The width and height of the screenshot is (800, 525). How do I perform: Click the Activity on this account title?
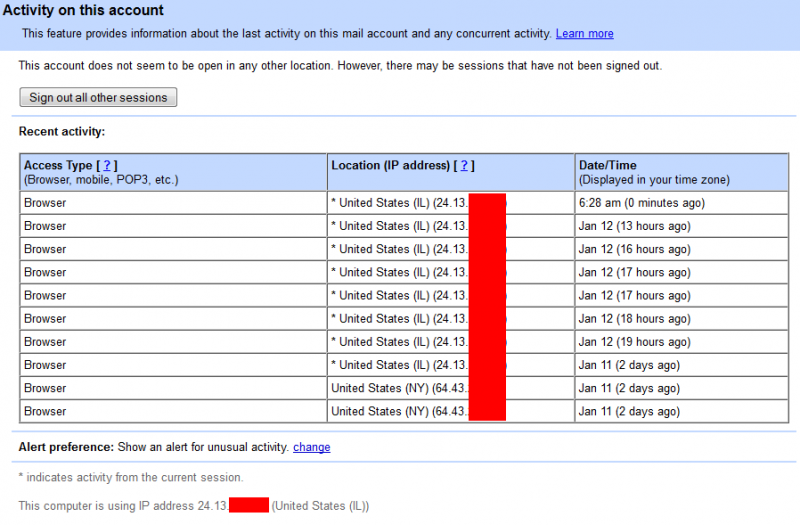(x=83, y=10)
